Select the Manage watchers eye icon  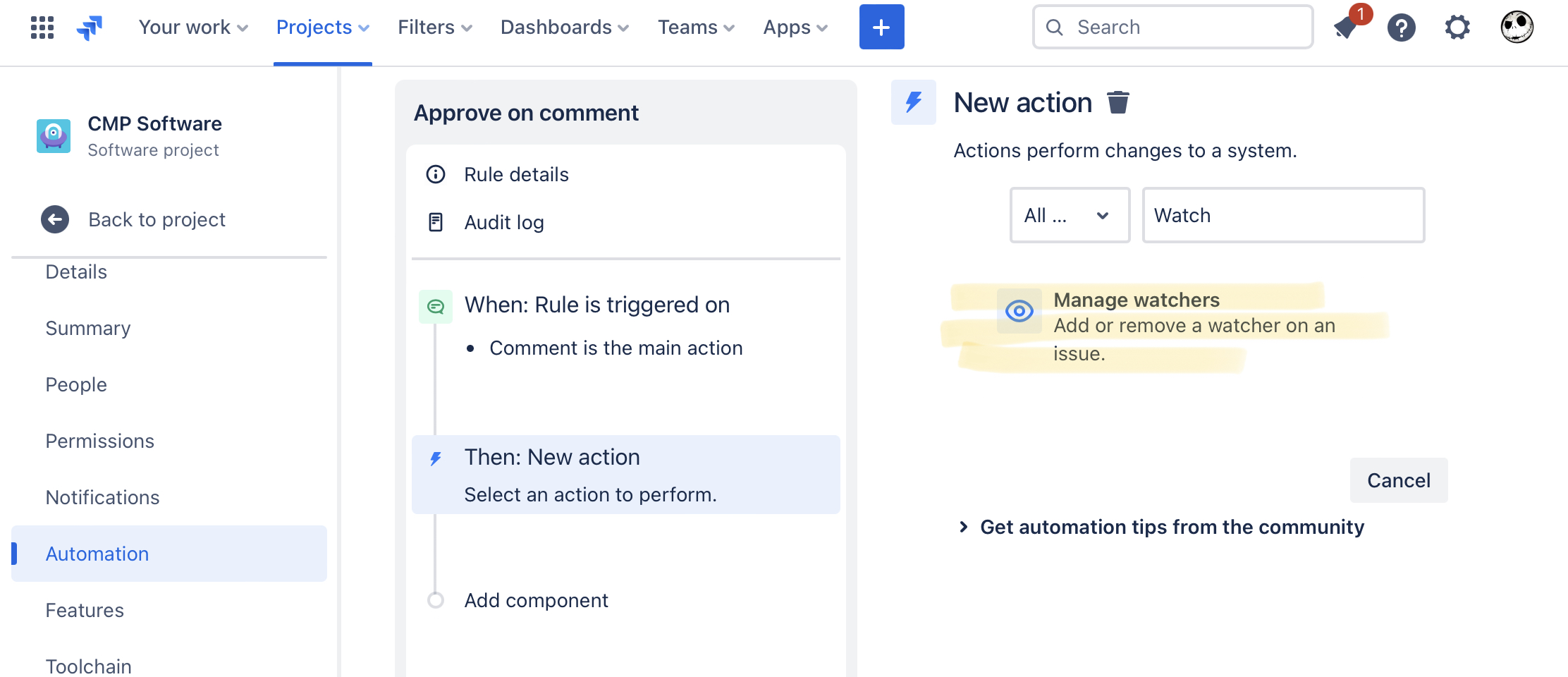click(1019, 310)
